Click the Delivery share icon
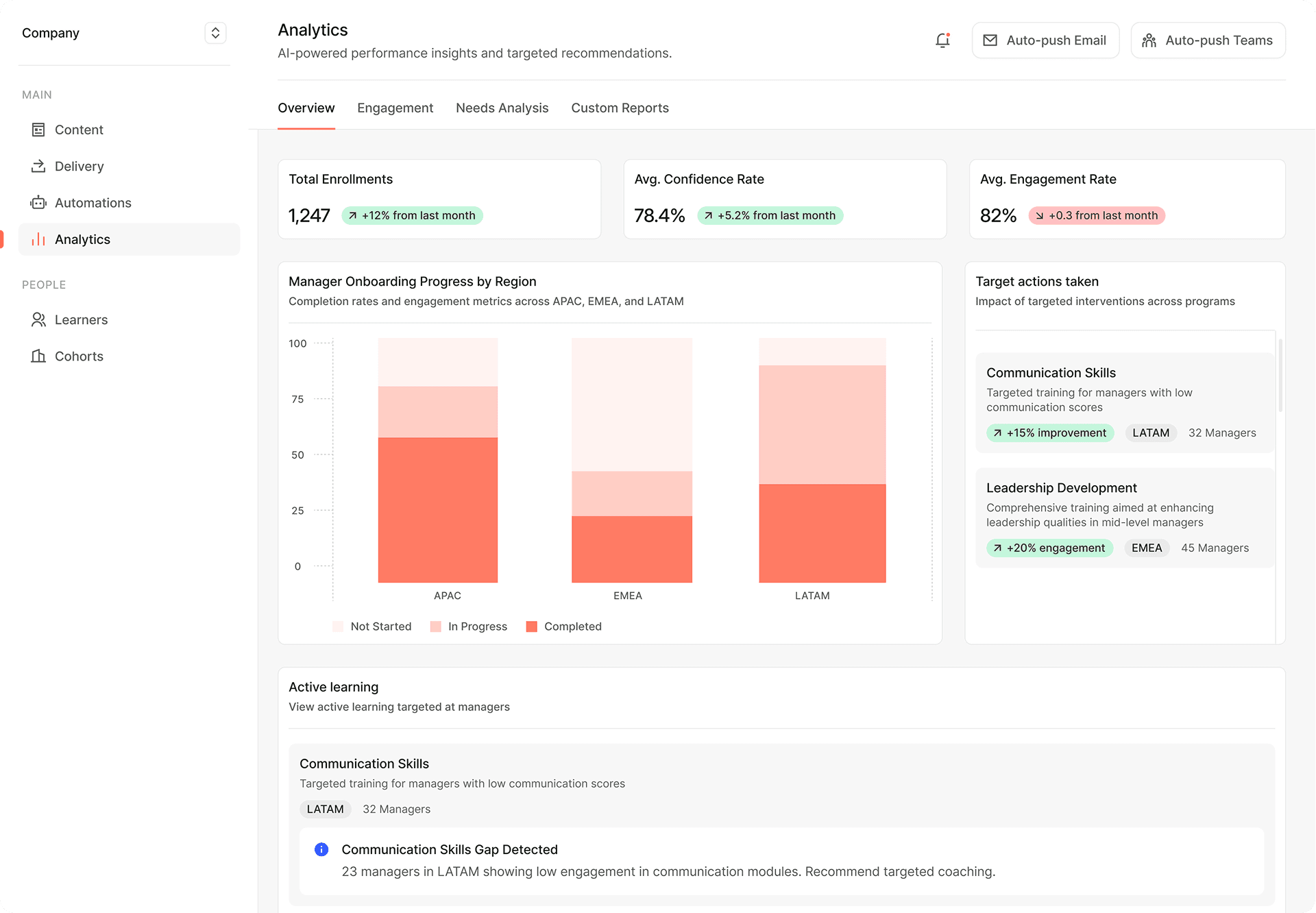This screenshot has width=1316, height=913. point(38,166)
